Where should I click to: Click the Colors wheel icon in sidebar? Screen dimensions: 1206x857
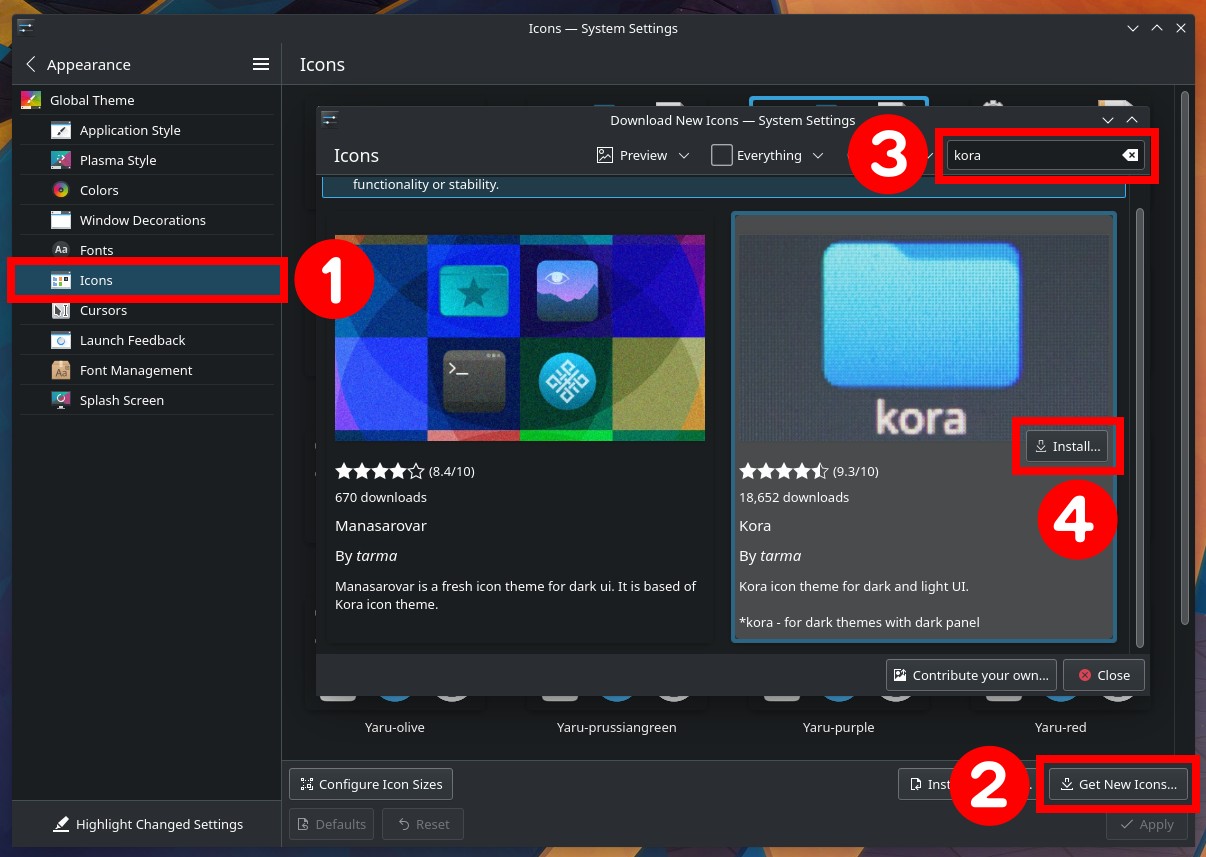(61, 190)
